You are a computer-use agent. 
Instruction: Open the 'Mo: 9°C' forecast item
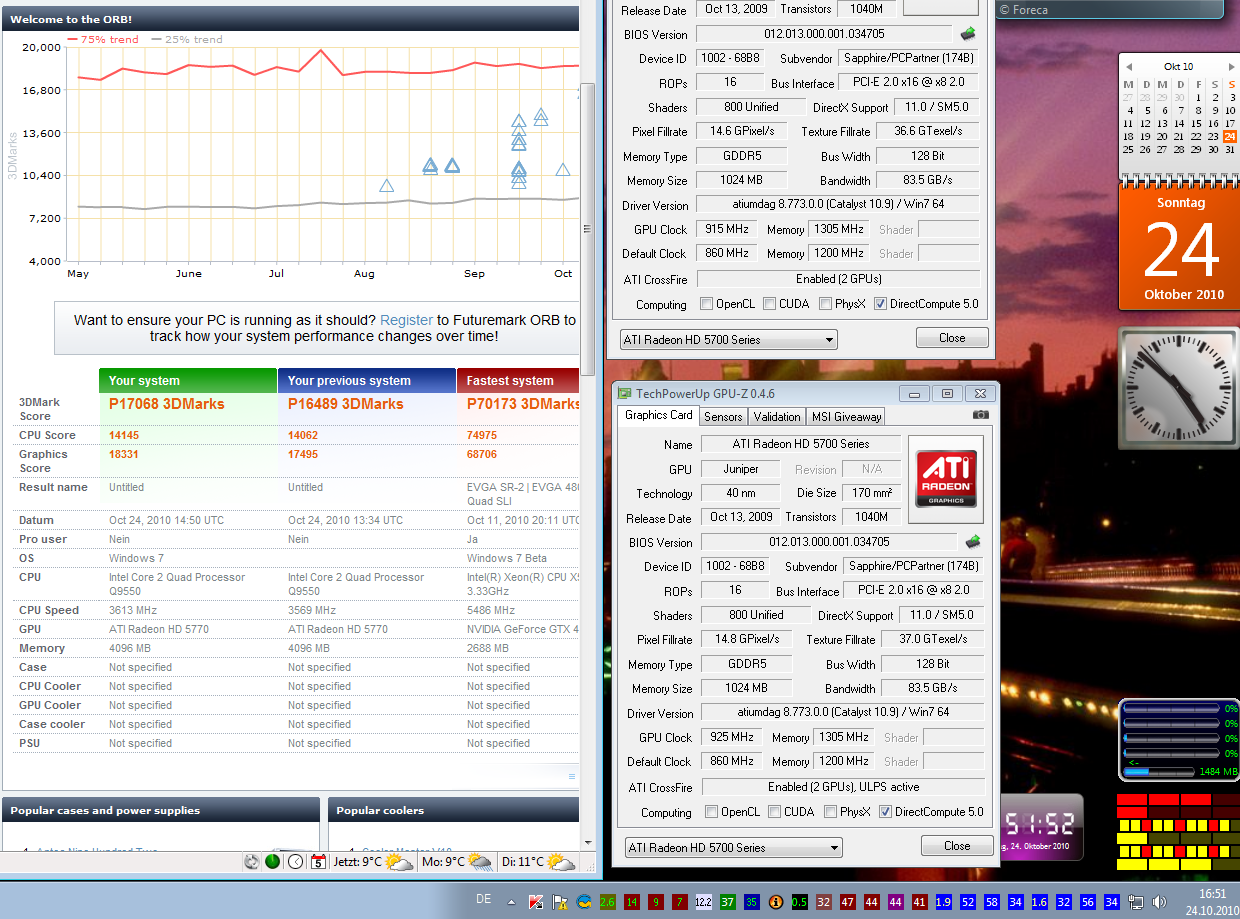click(458, 861)
